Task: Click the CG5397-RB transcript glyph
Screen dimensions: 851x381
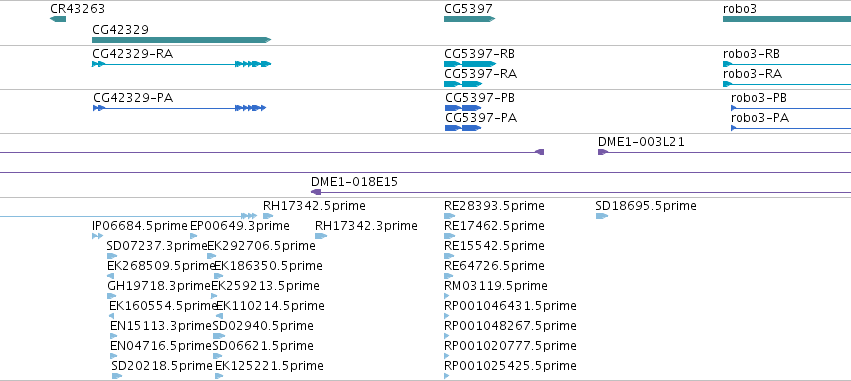Action: 469,64
